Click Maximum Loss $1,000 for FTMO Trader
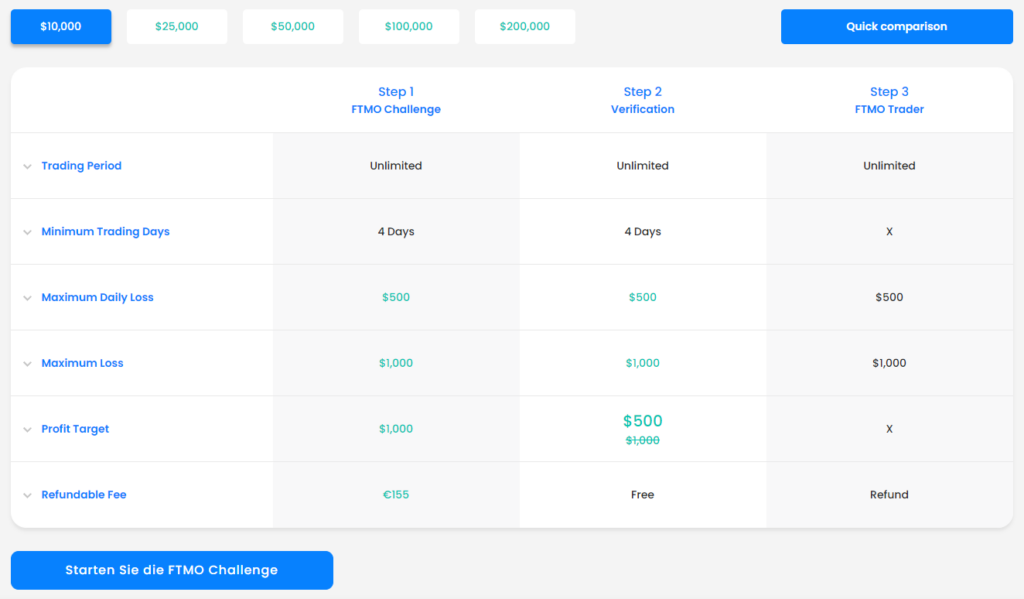 [x=889, y=363]
